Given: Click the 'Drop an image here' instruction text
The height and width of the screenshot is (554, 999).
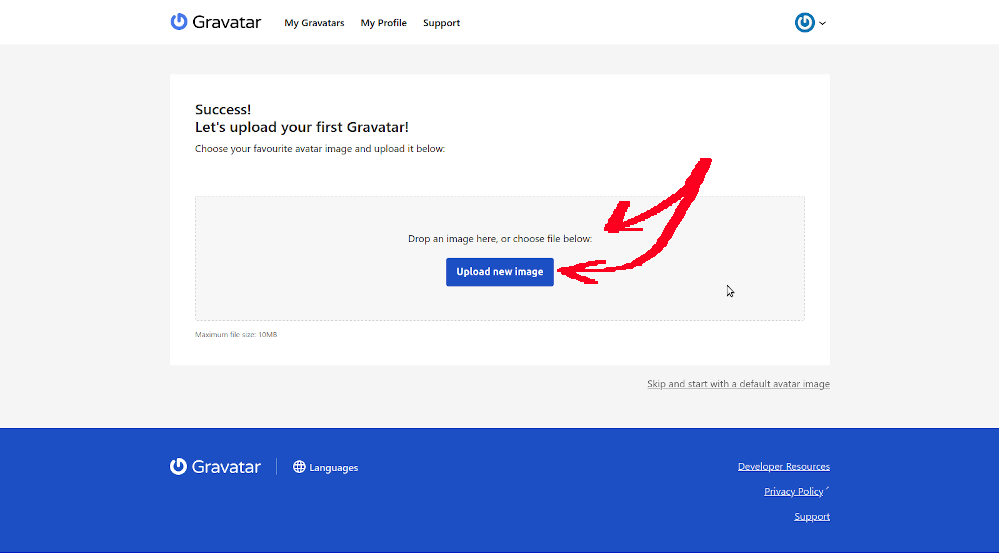Looking at the screenshot, I should point(500,239).
